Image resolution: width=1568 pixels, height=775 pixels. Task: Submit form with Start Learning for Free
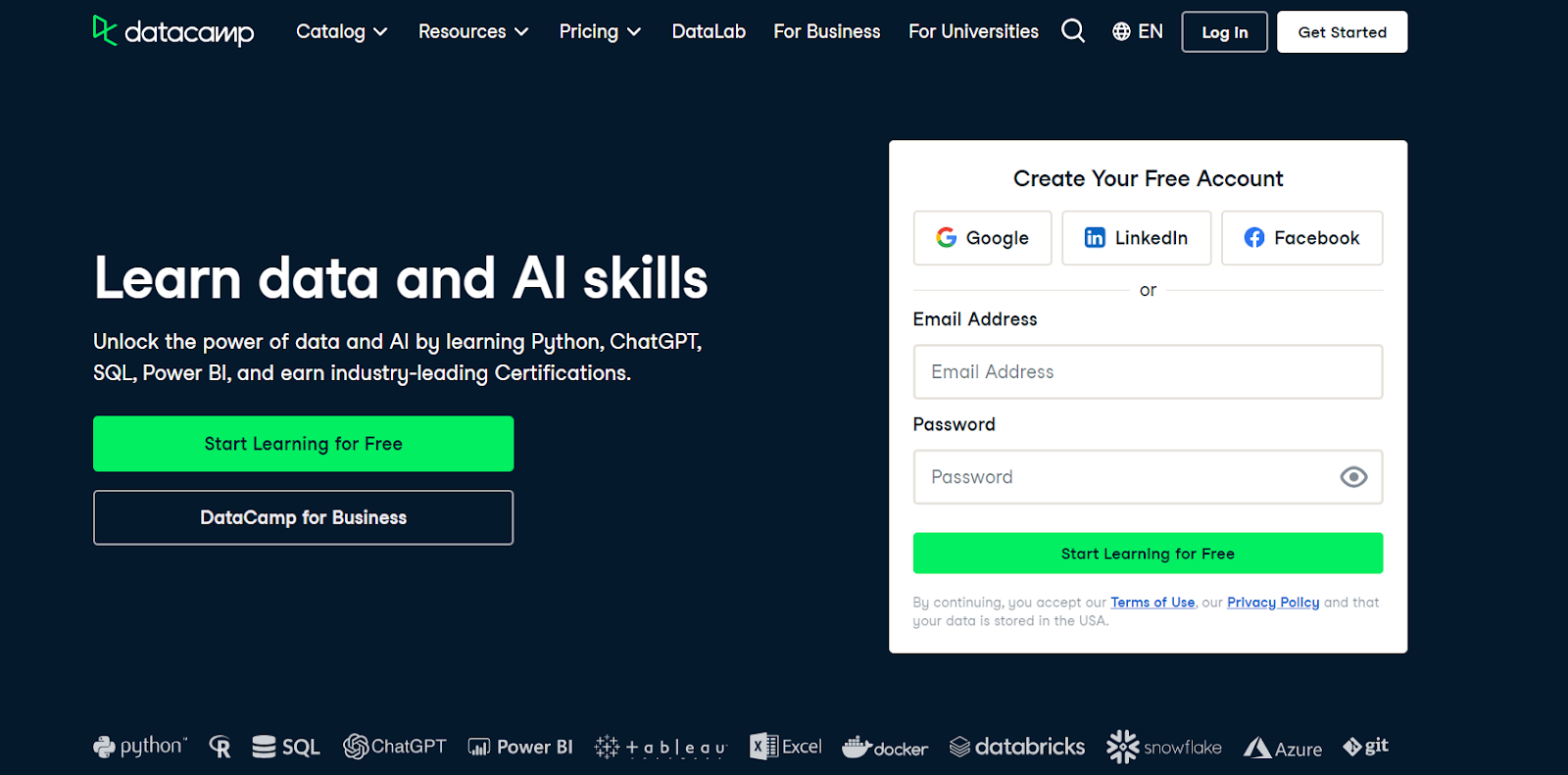tap(1148, 554)
